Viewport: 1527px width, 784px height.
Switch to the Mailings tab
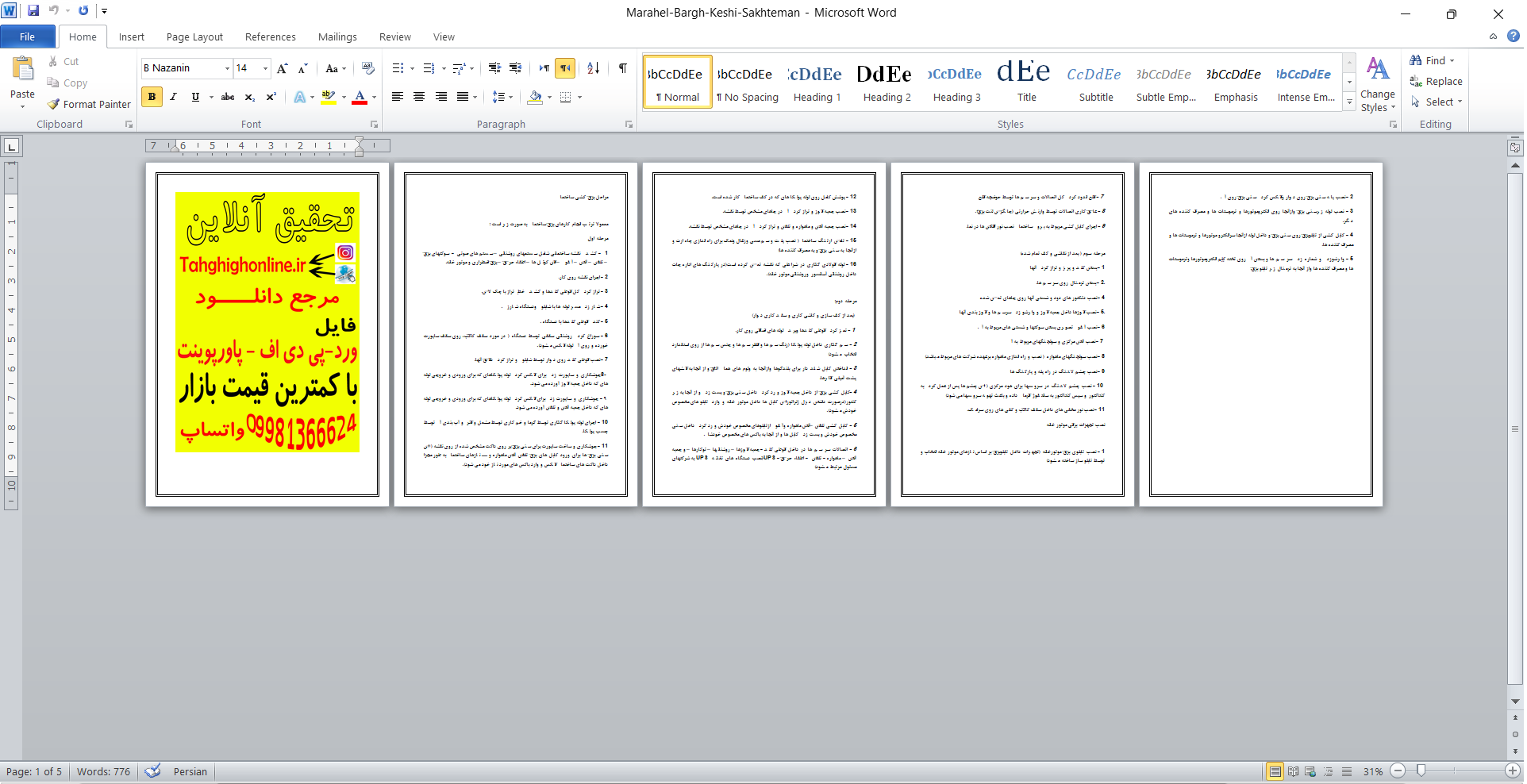[337, 37]
